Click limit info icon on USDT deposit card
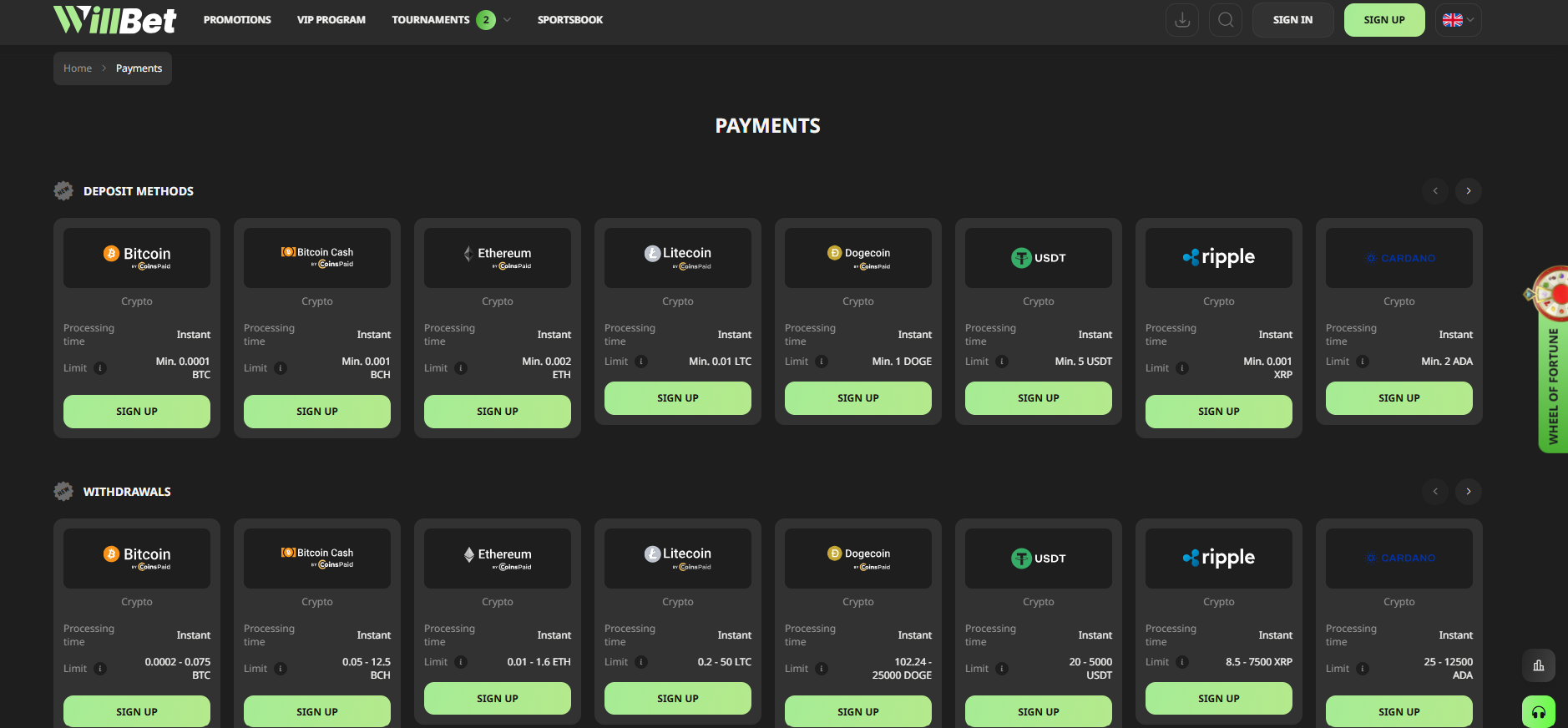The width and height of the screenshot is (1568, 728). 1002,361
